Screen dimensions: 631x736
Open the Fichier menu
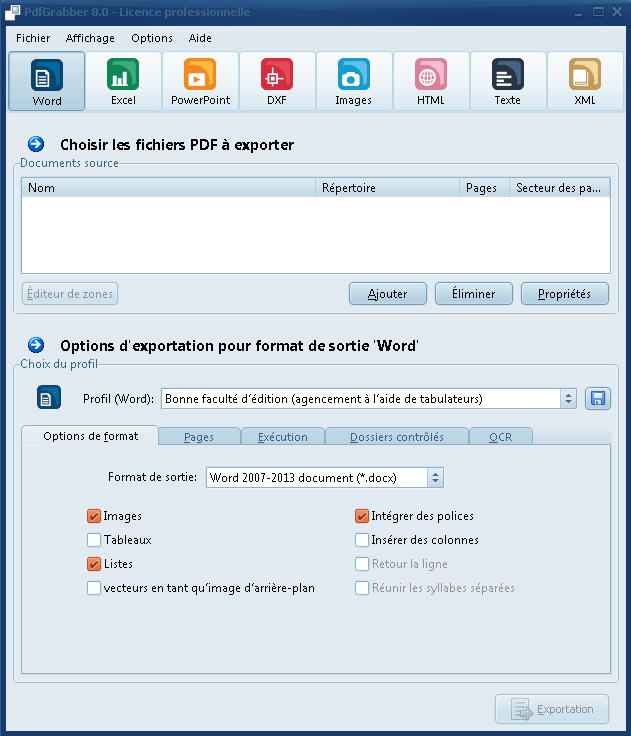point(33,38)
